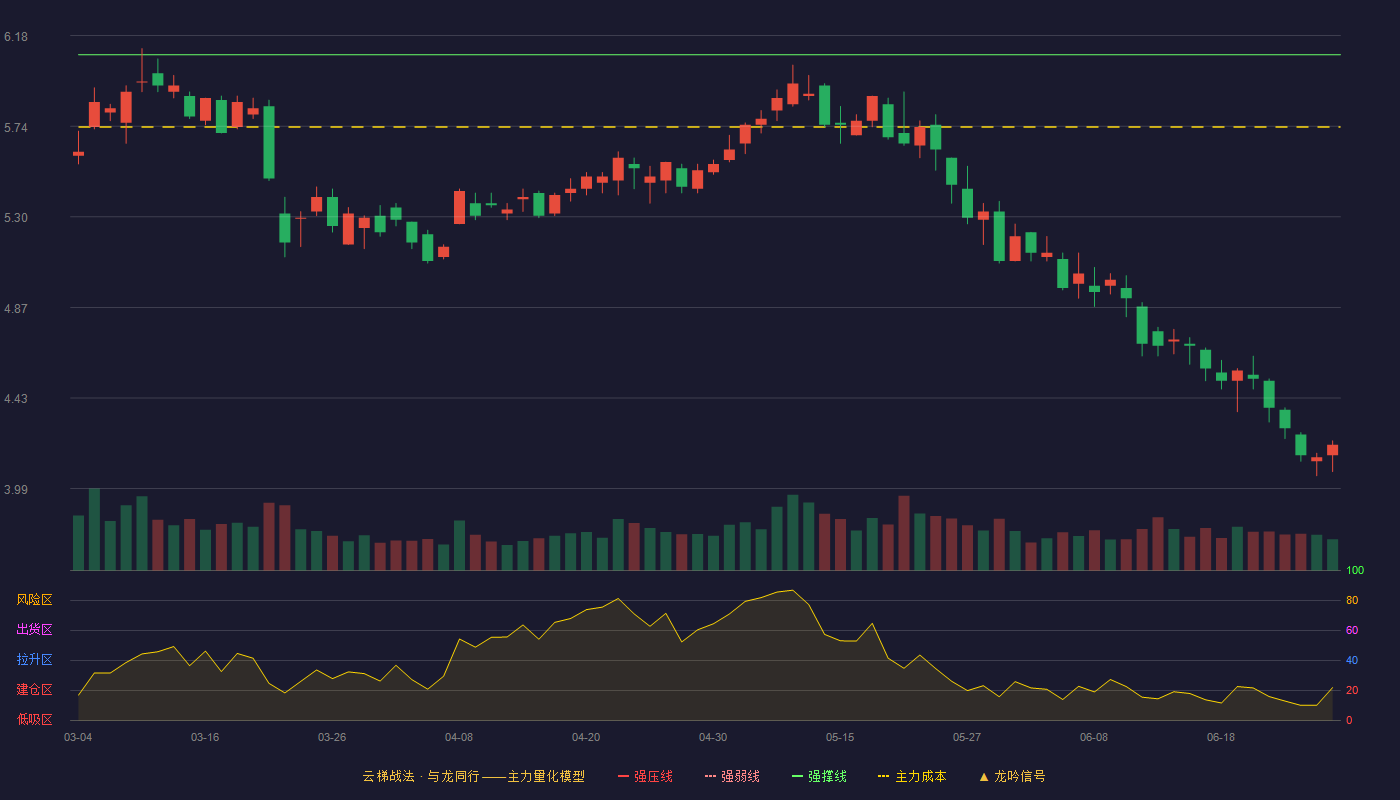Click the 低吸区 zone label
1400x800 pixels.
(x=34, y=719)
